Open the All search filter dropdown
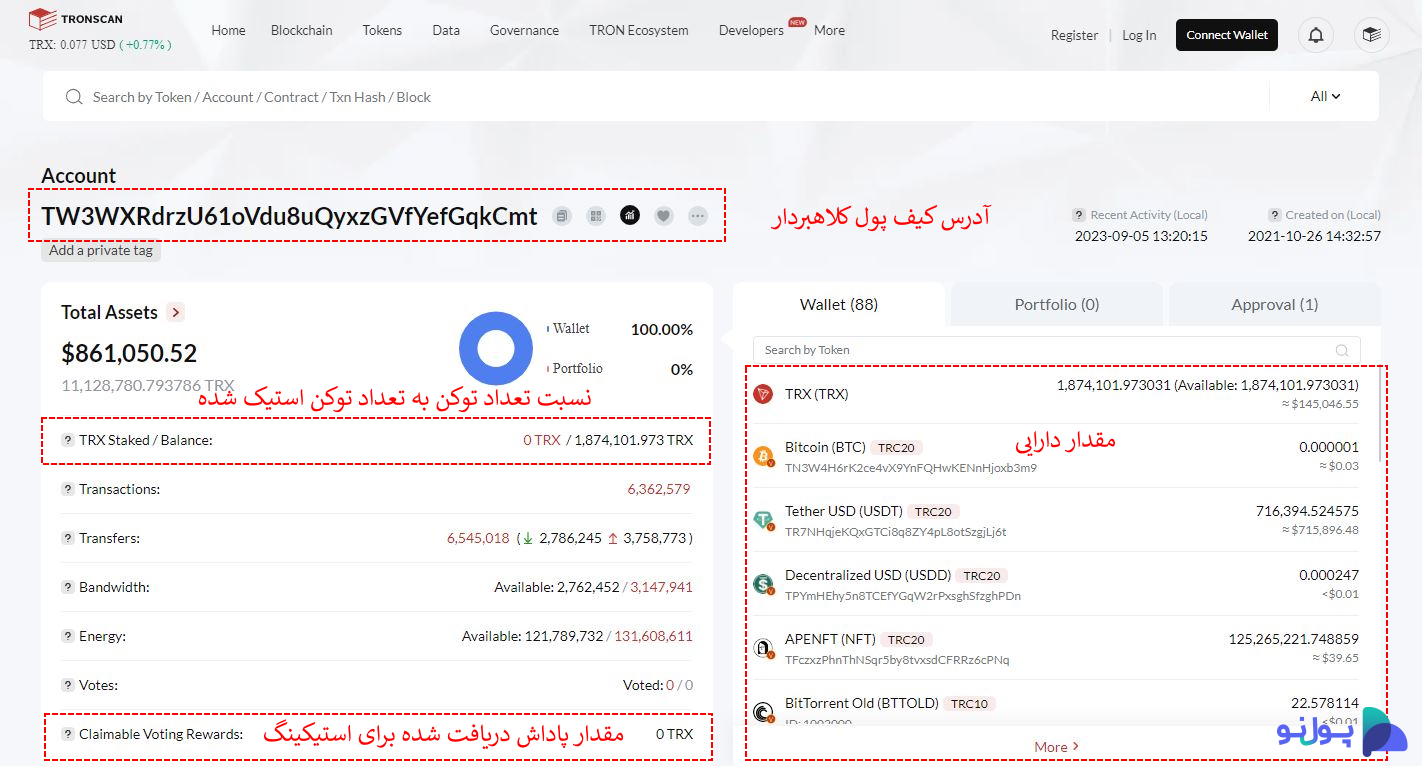 [1325, 96]
